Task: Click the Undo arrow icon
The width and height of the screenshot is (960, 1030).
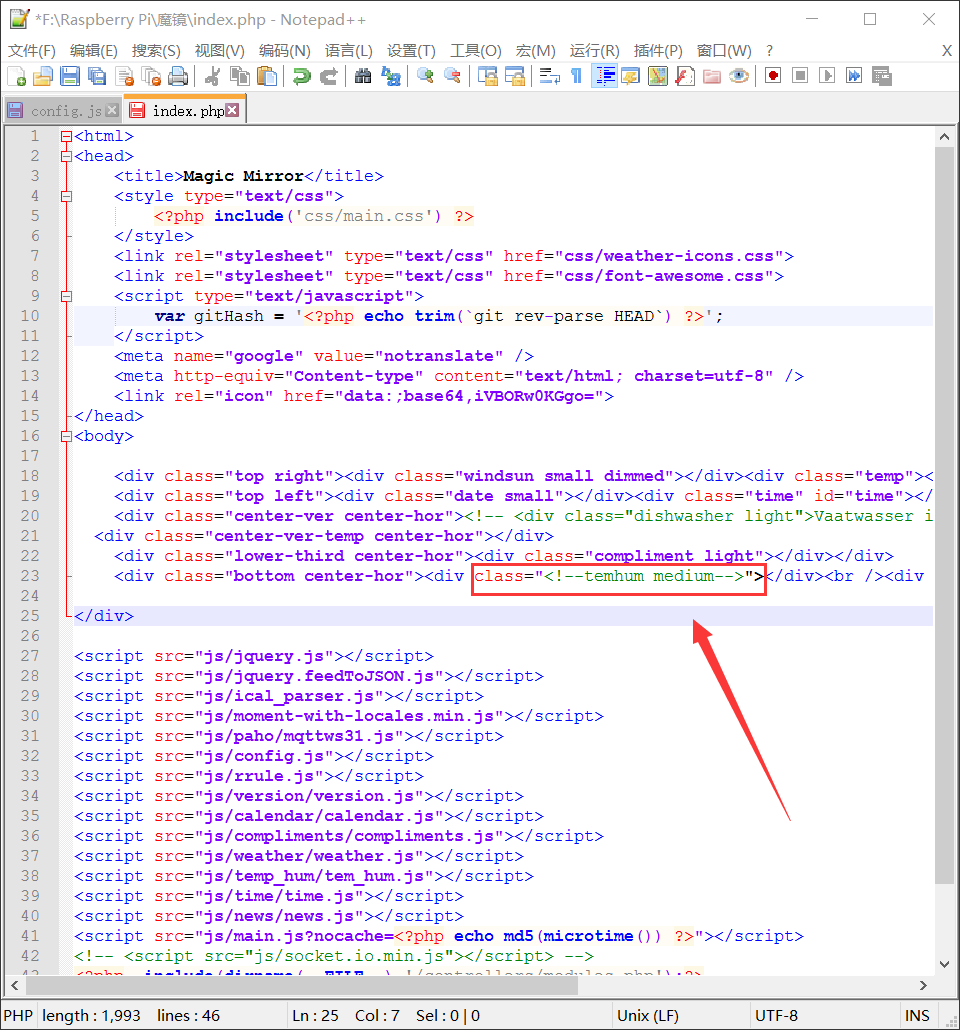Action: [x=301, y=76]
